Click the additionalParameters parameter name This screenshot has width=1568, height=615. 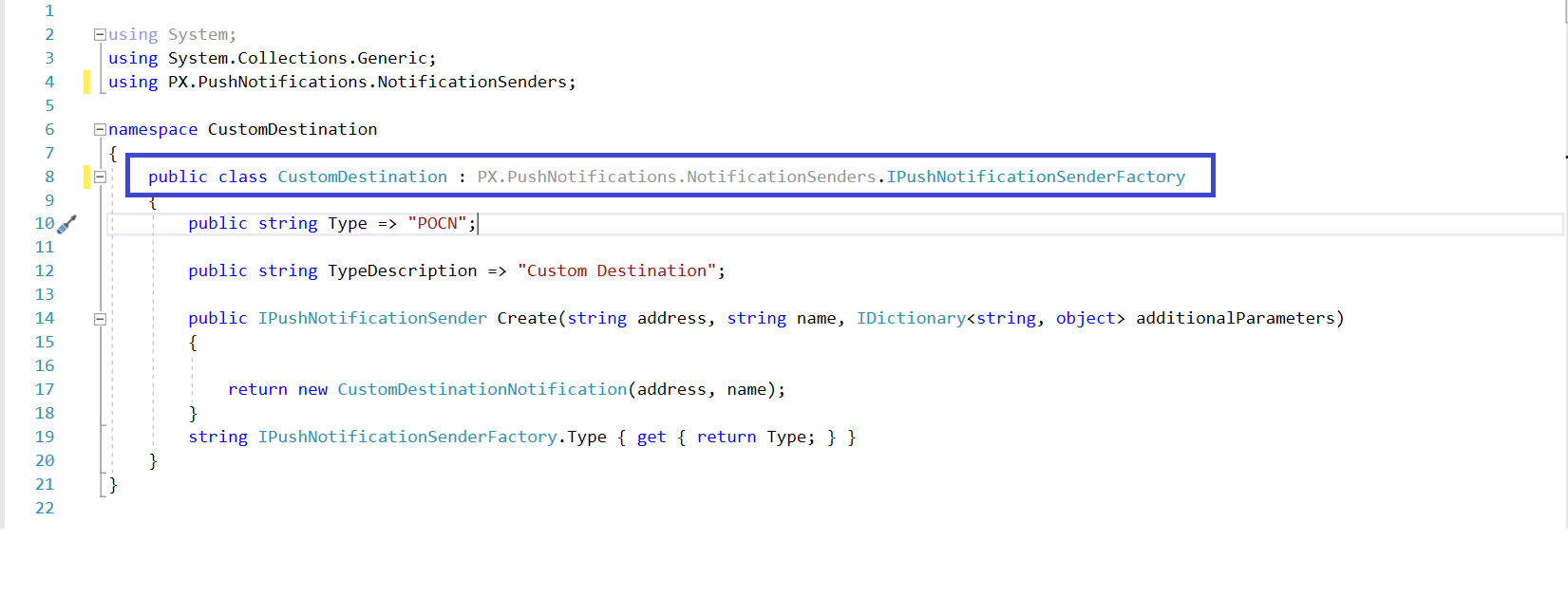point(1236,318)
